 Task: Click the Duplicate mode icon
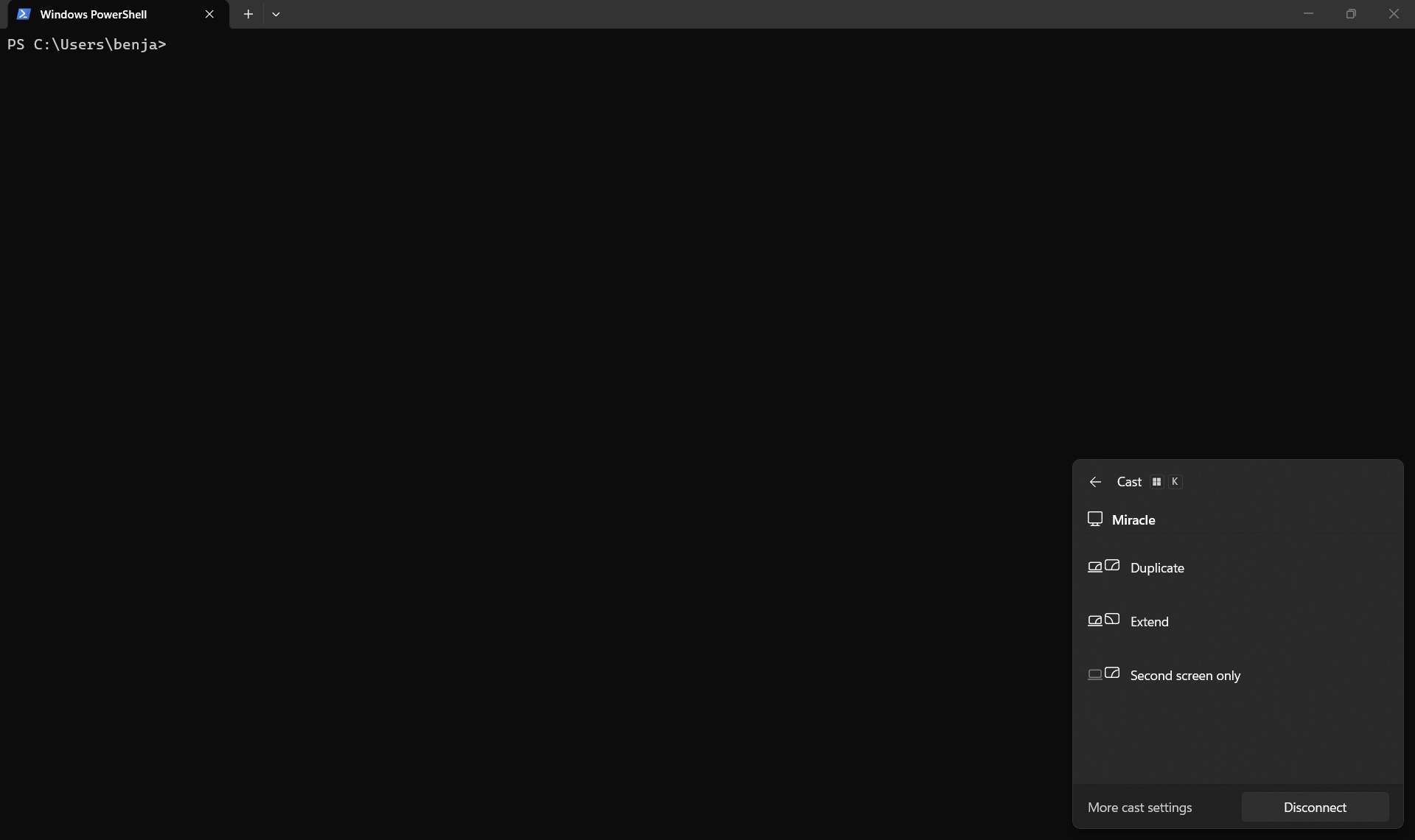pos(1103,567)
